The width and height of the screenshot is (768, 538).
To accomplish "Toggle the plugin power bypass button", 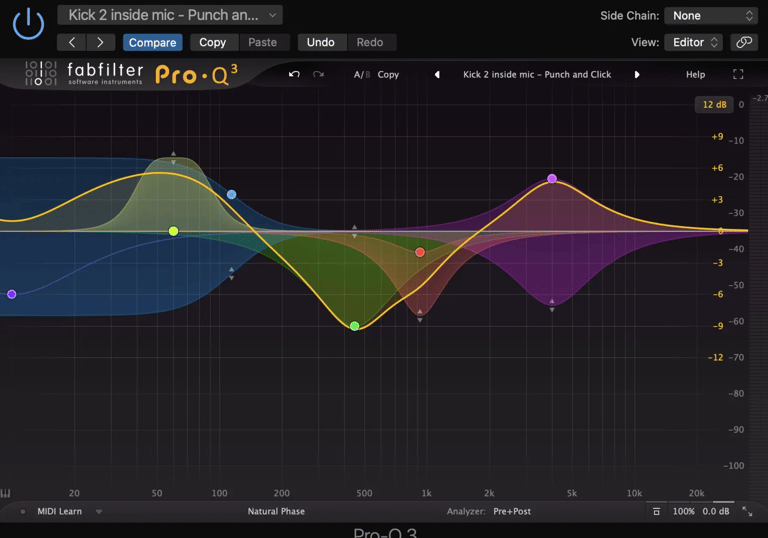I will (x=28, y=24).
